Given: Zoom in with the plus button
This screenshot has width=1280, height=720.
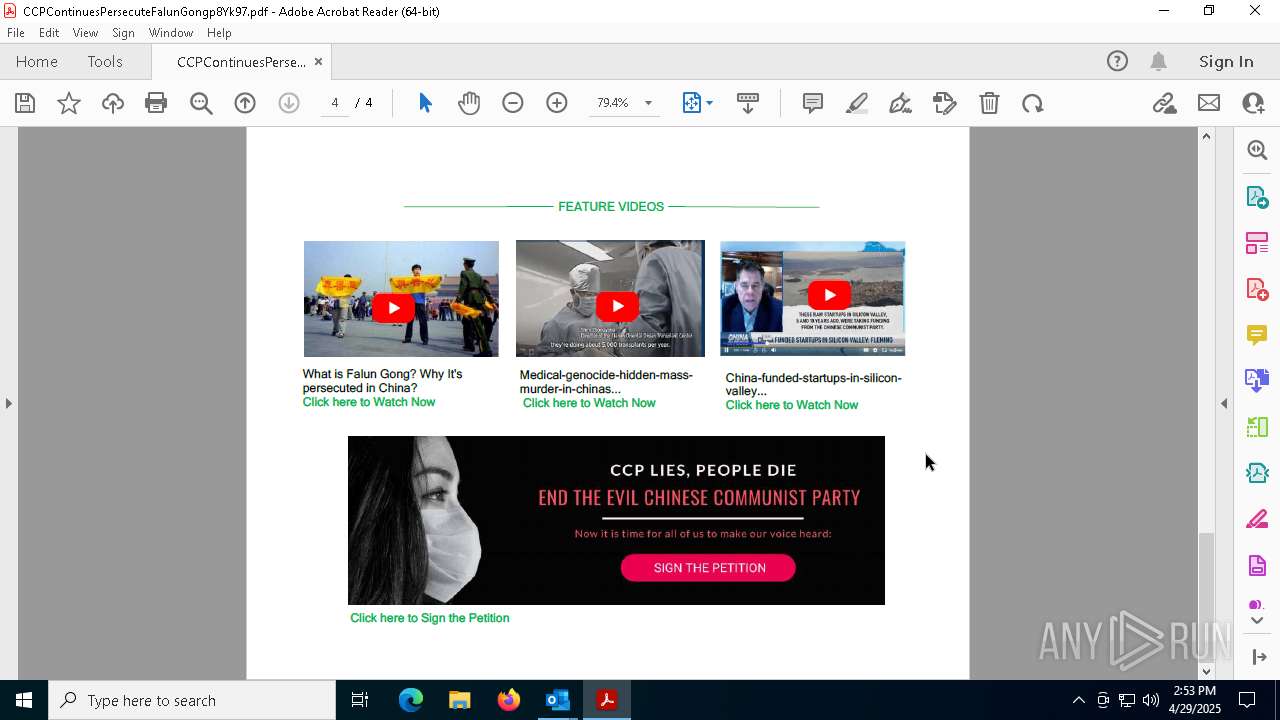Looking at the screenshot, I should (x=557, y=103).
